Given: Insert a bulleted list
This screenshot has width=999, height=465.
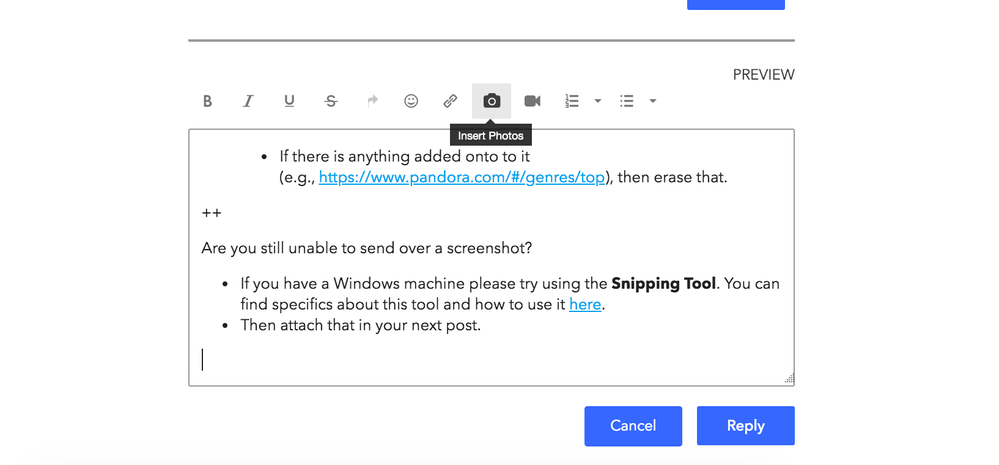Looking at the screenshot, I should coord(627,101).
